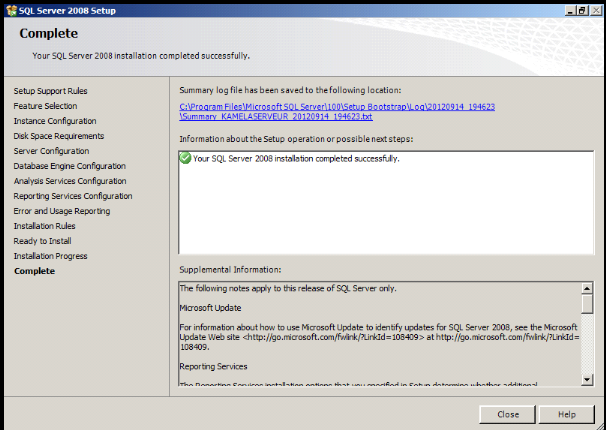Click scroll down arrow in Supplemental Information
606x430 pixels.
[587, 379]
